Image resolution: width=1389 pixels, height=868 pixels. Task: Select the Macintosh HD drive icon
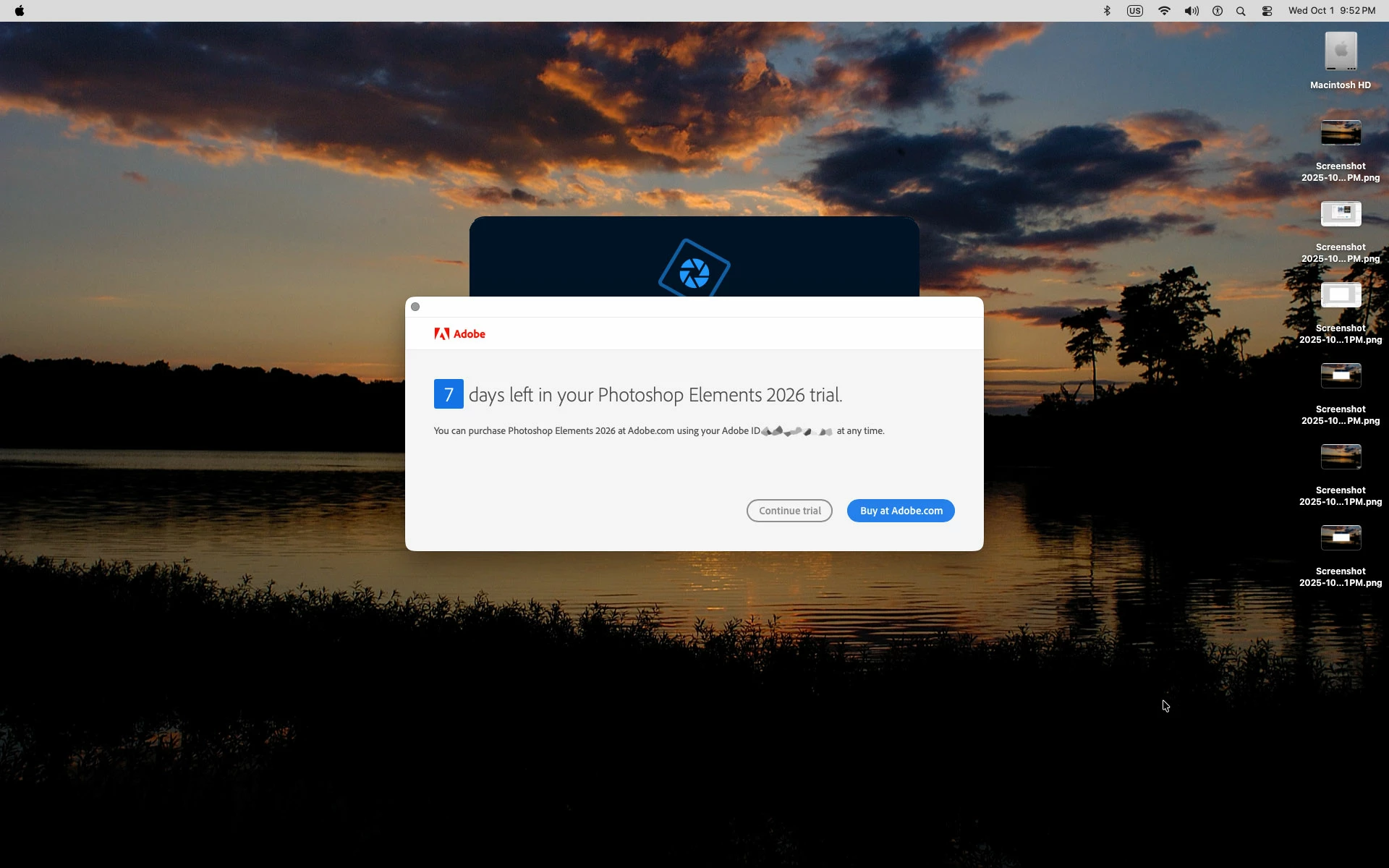[1341, 52]
